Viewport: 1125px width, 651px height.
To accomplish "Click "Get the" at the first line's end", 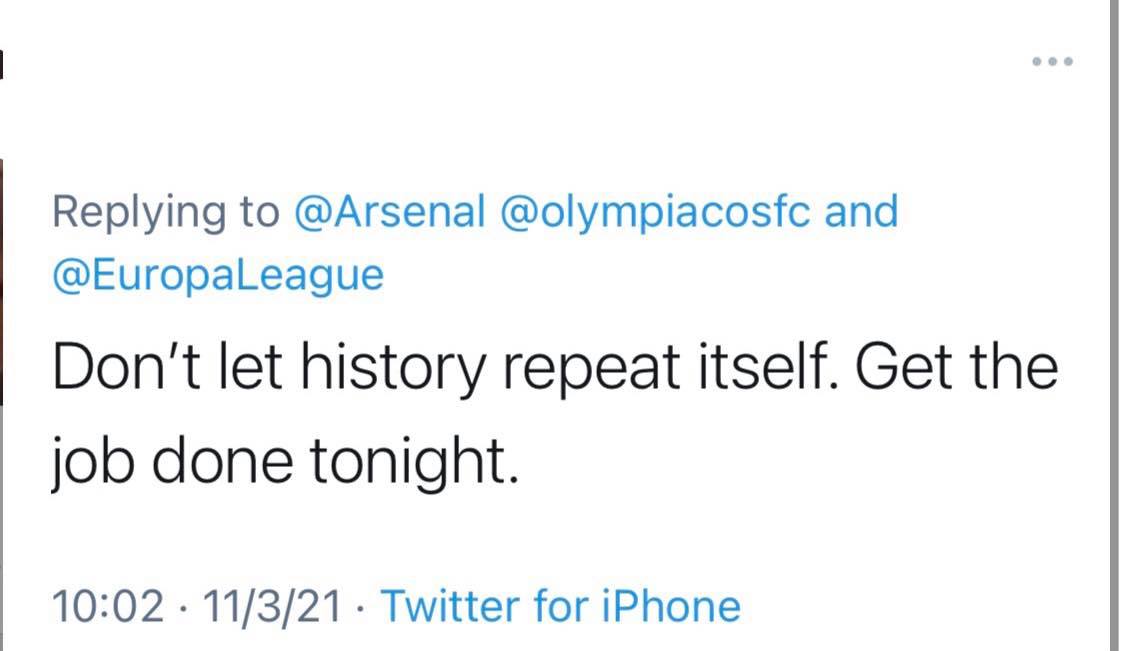I will (x=958, y=369).
